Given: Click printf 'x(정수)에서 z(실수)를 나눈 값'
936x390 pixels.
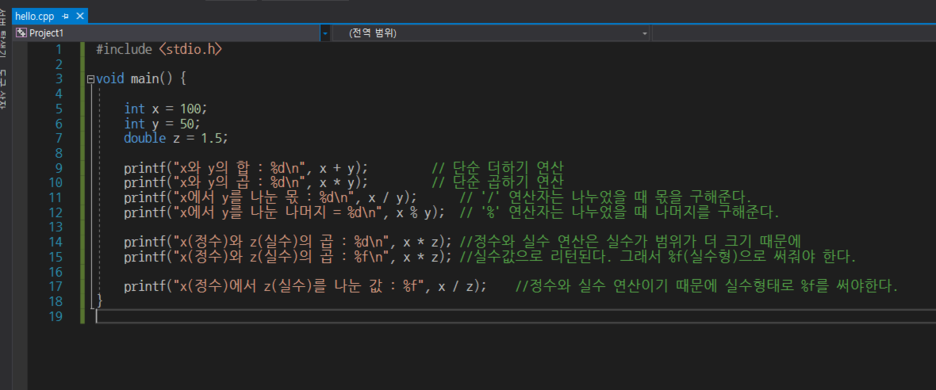Looking at the screenshot, I should pos(306,286).
